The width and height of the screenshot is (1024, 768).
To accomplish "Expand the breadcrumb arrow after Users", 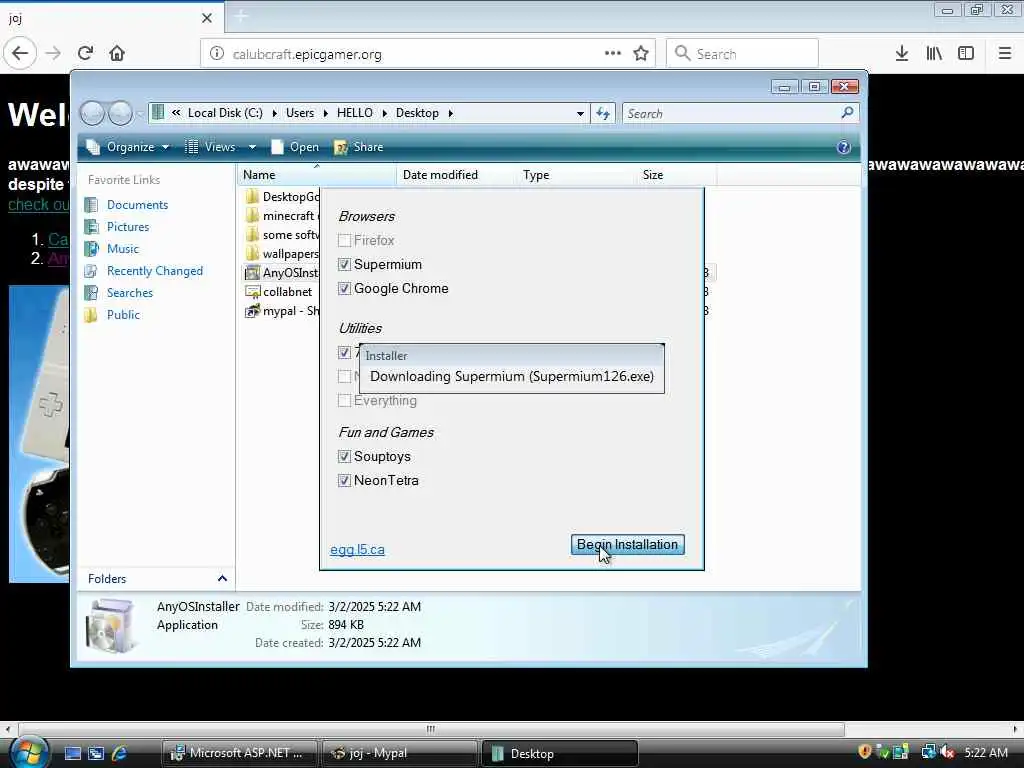I will 326,114.
